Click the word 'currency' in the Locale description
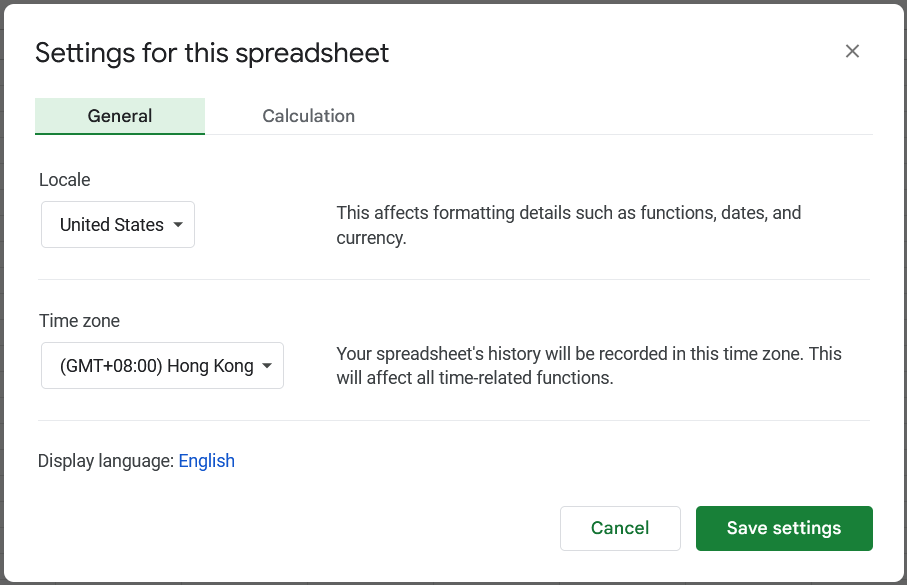The image size is (907, 585). (370, 239)
